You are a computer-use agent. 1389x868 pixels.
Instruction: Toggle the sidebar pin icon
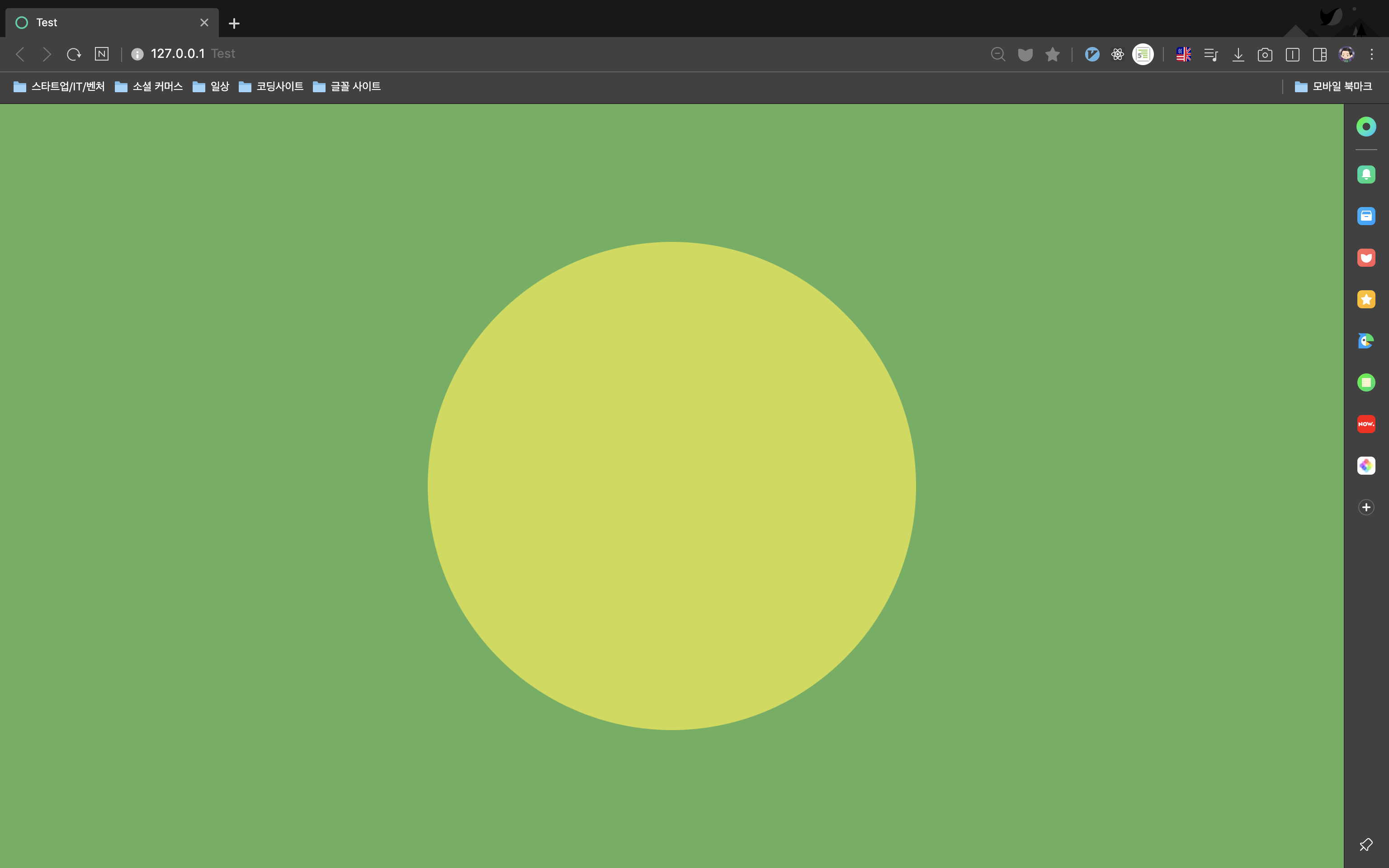tap(1365, 844)
